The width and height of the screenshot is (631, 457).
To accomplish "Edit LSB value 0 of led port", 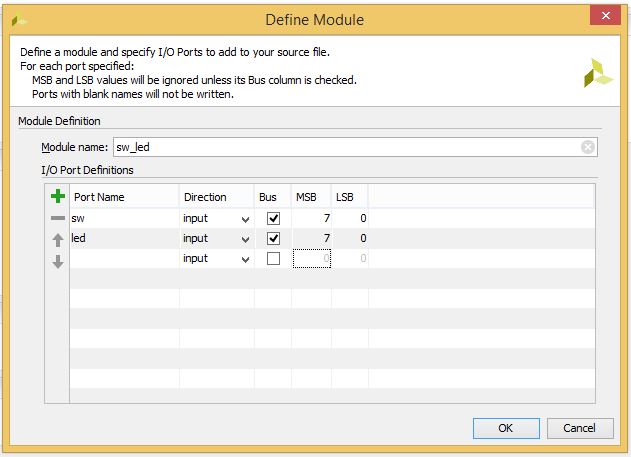I will pos(350,239).
